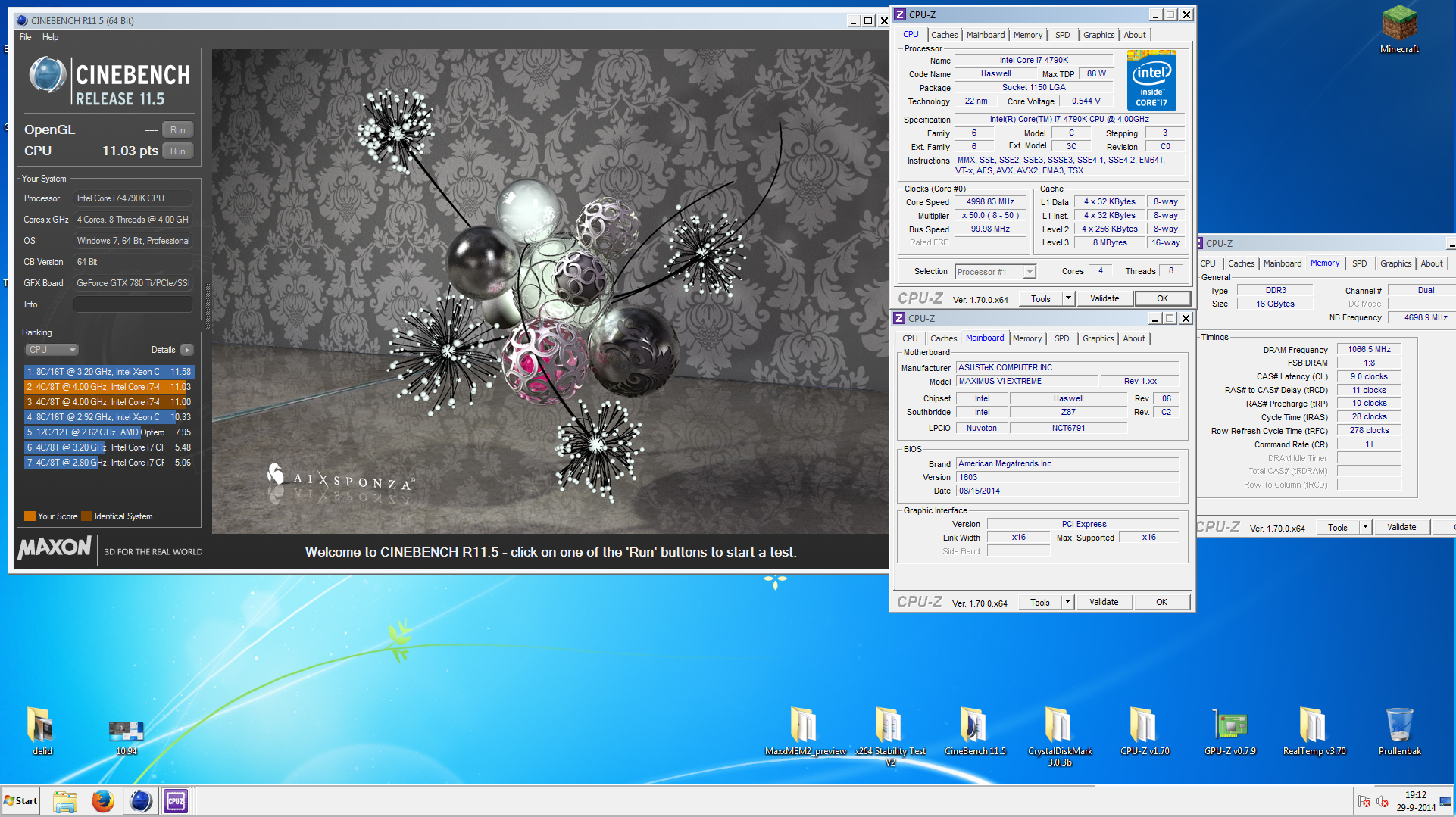Click the Cinebench Info input field

[133, 304]
